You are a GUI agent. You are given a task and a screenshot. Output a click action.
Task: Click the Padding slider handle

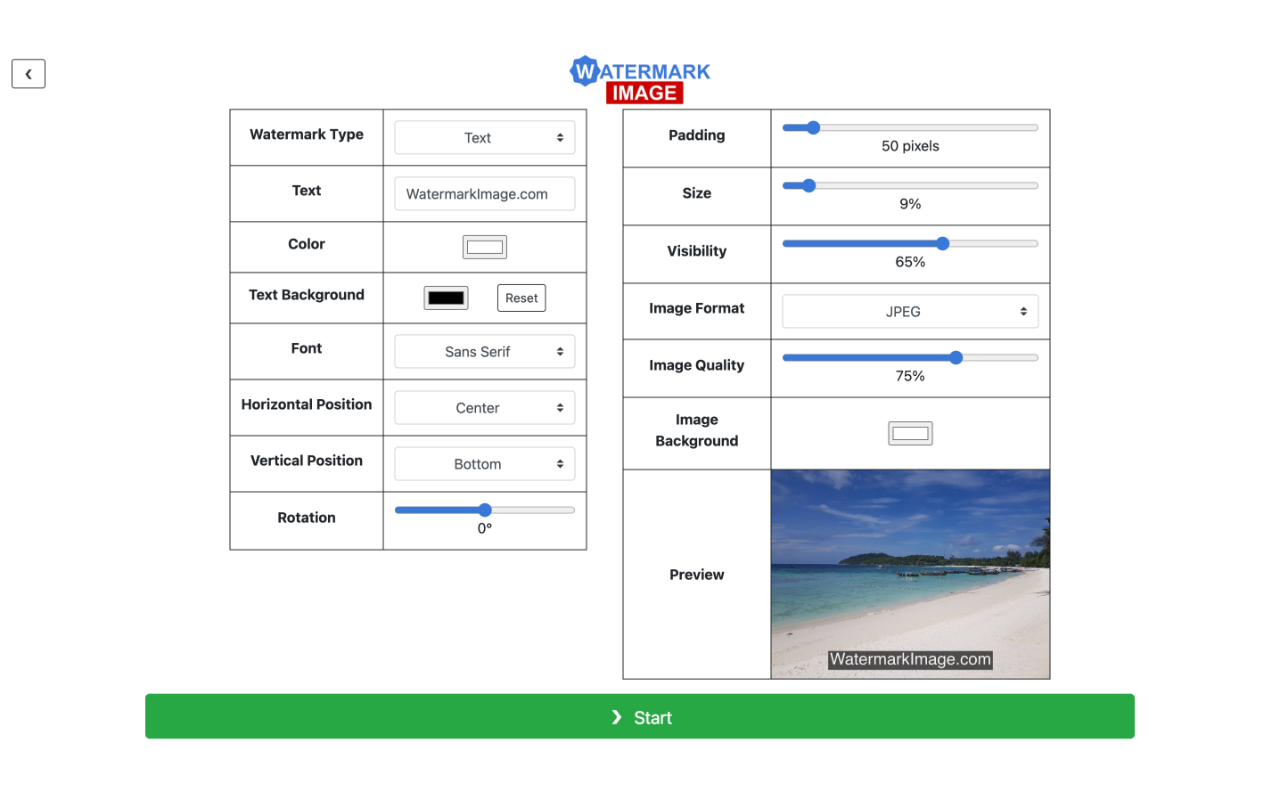click(813, 128)
